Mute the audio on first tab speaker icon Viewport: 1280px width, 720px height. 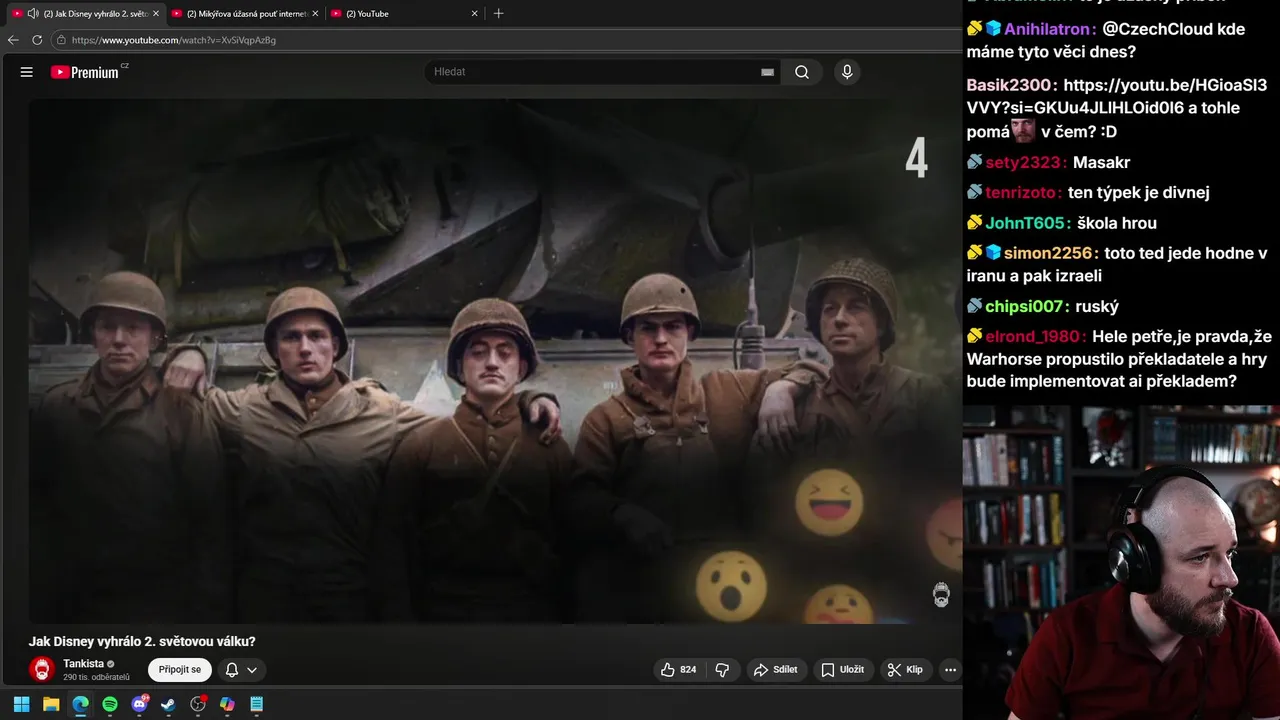[33, 14]
